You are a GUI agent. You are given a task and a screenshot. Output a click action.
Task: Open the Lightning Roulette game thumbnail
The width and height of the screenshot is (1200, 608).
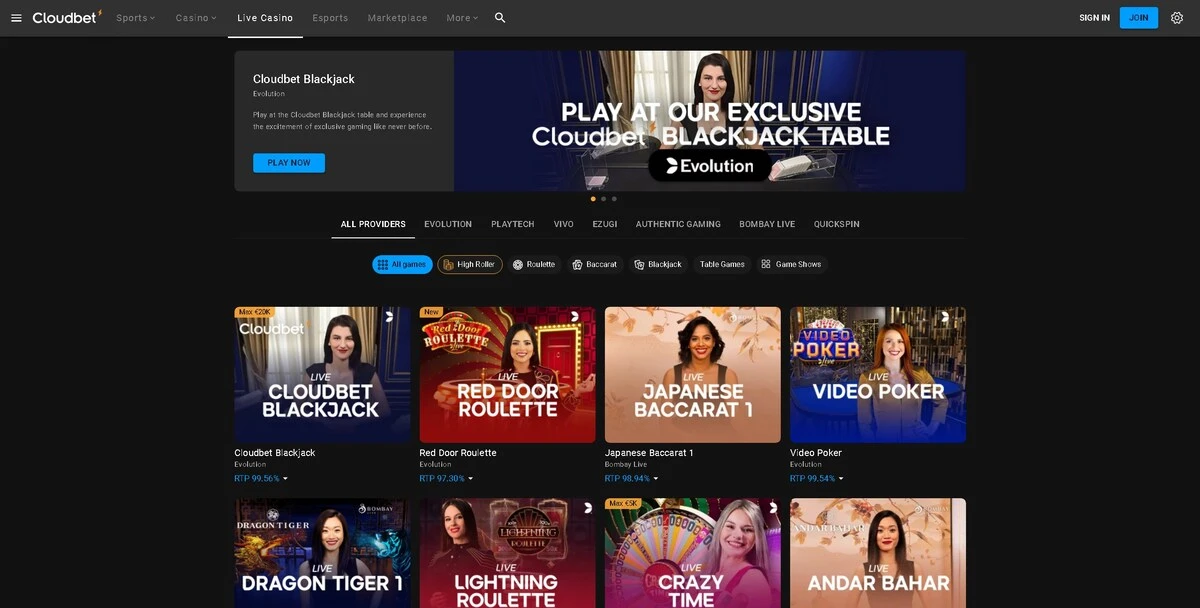pyautogui.click(x=507, y=553)
